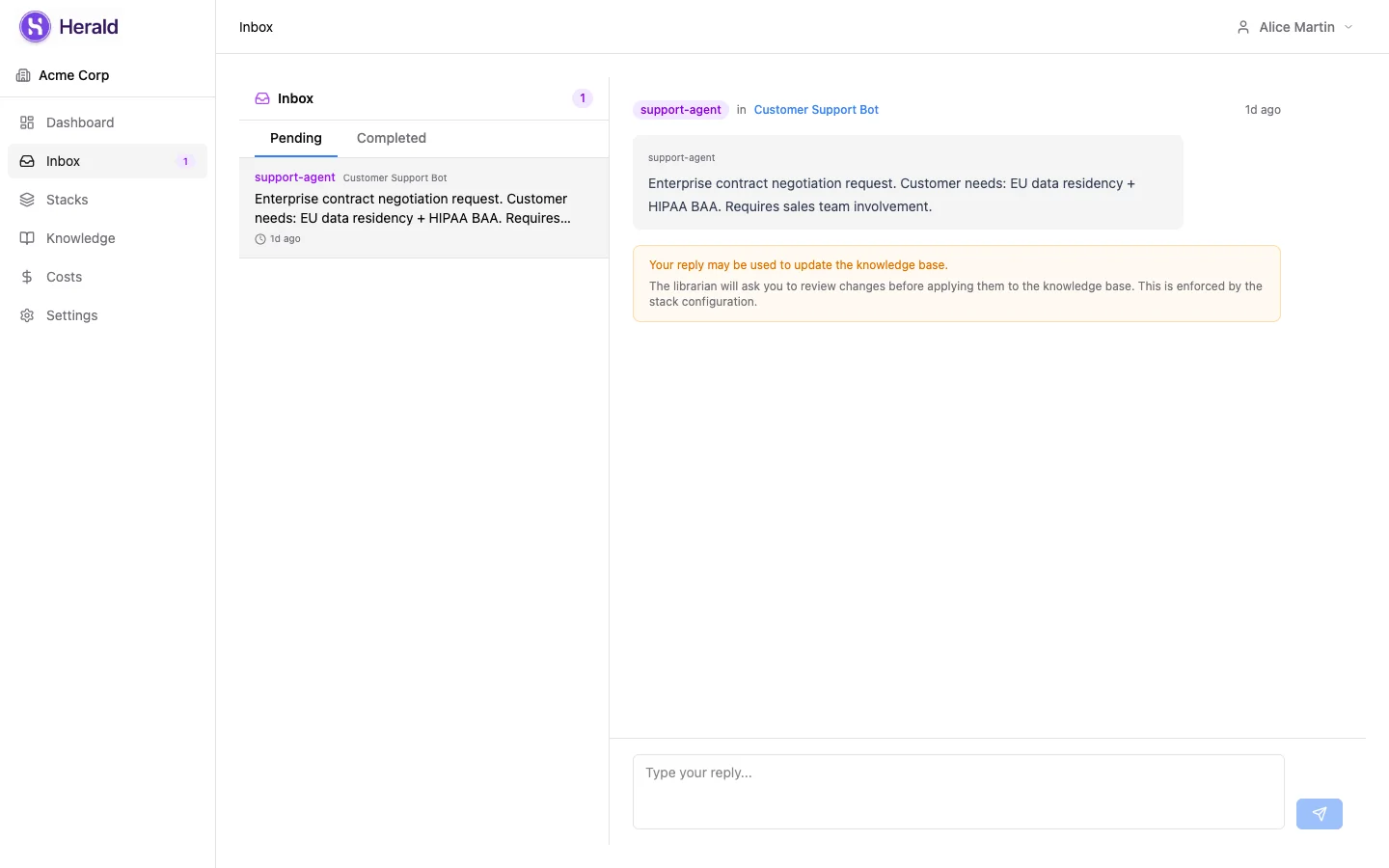Click the support-agent tag in message header
The image size is (1389, 868).
[x=680, y=110]
